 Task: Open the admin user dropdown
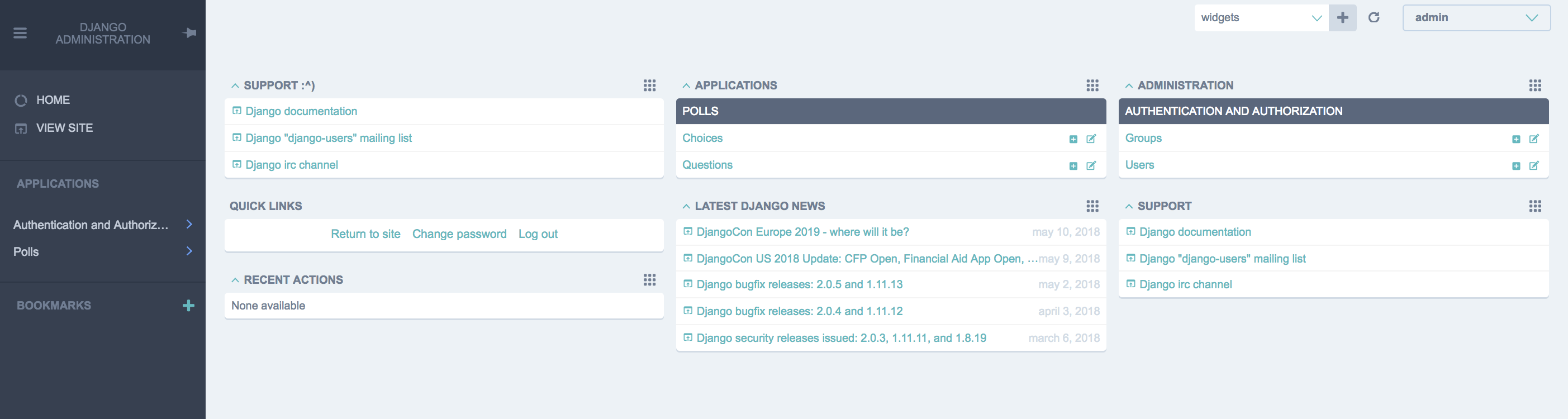coord(1476,18)
